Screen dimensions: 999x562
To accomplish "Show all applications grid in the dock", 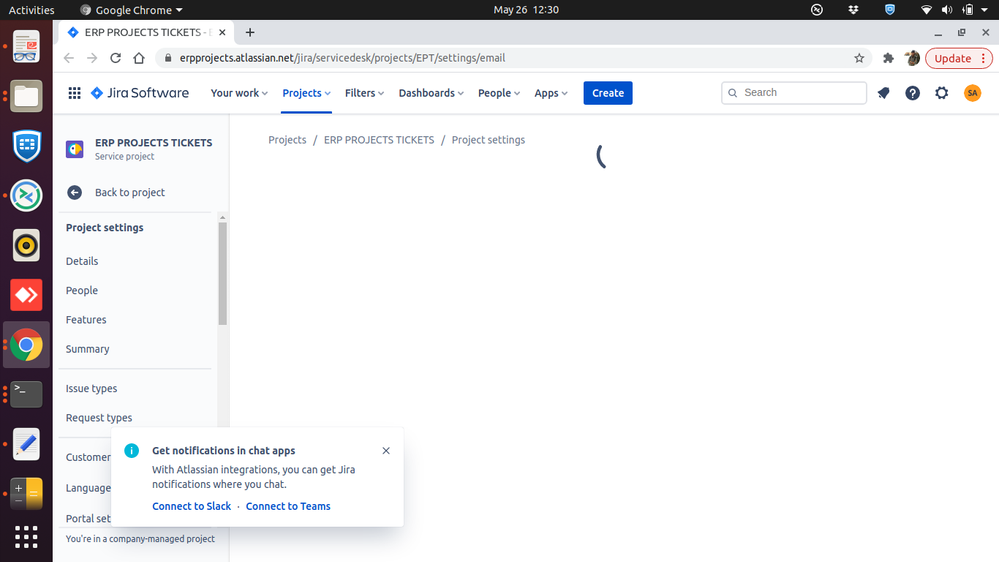I will point(26,537).
